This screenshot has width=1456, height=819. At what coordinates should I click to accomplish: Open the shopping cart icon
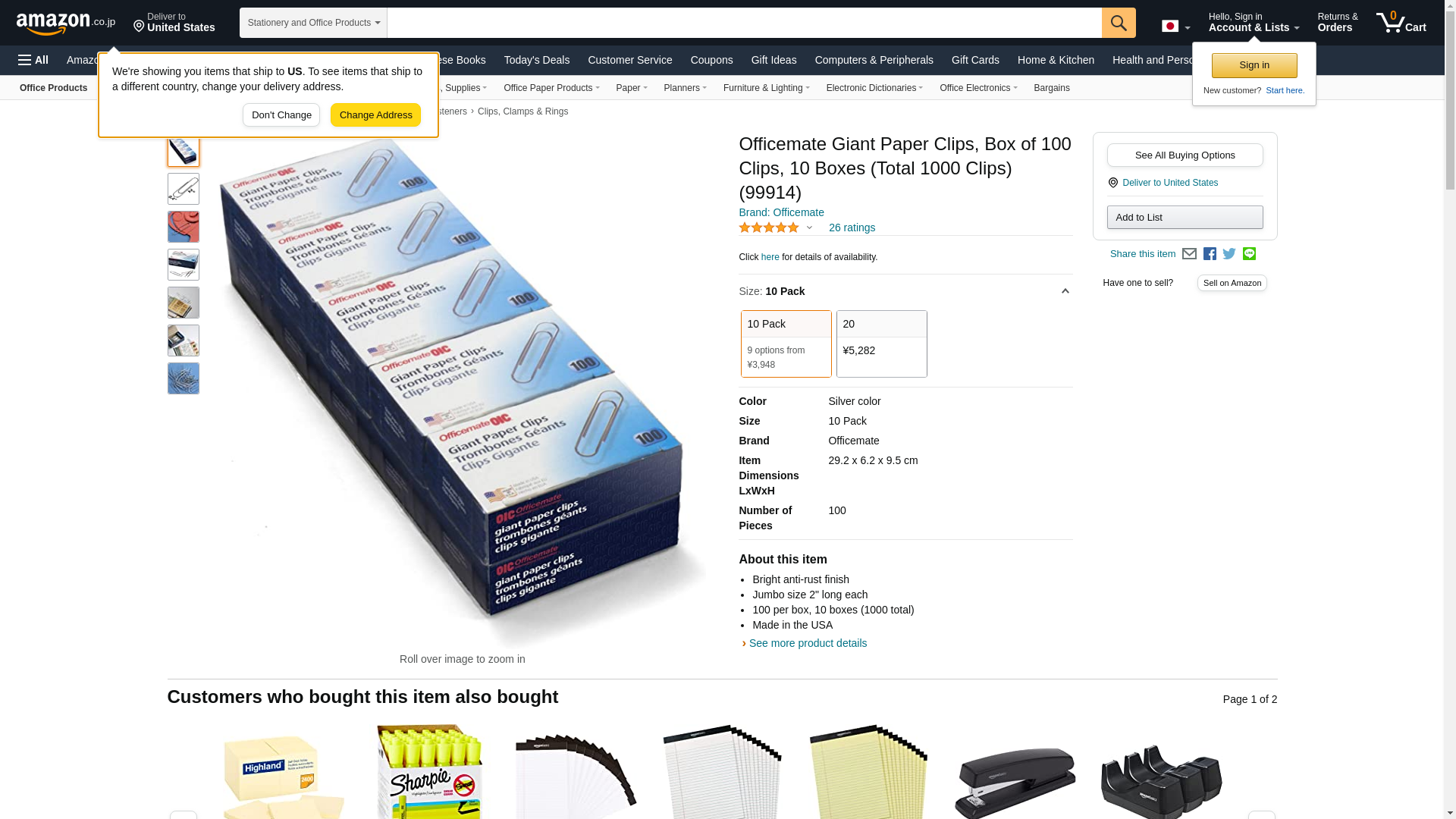coord(1401,23)
